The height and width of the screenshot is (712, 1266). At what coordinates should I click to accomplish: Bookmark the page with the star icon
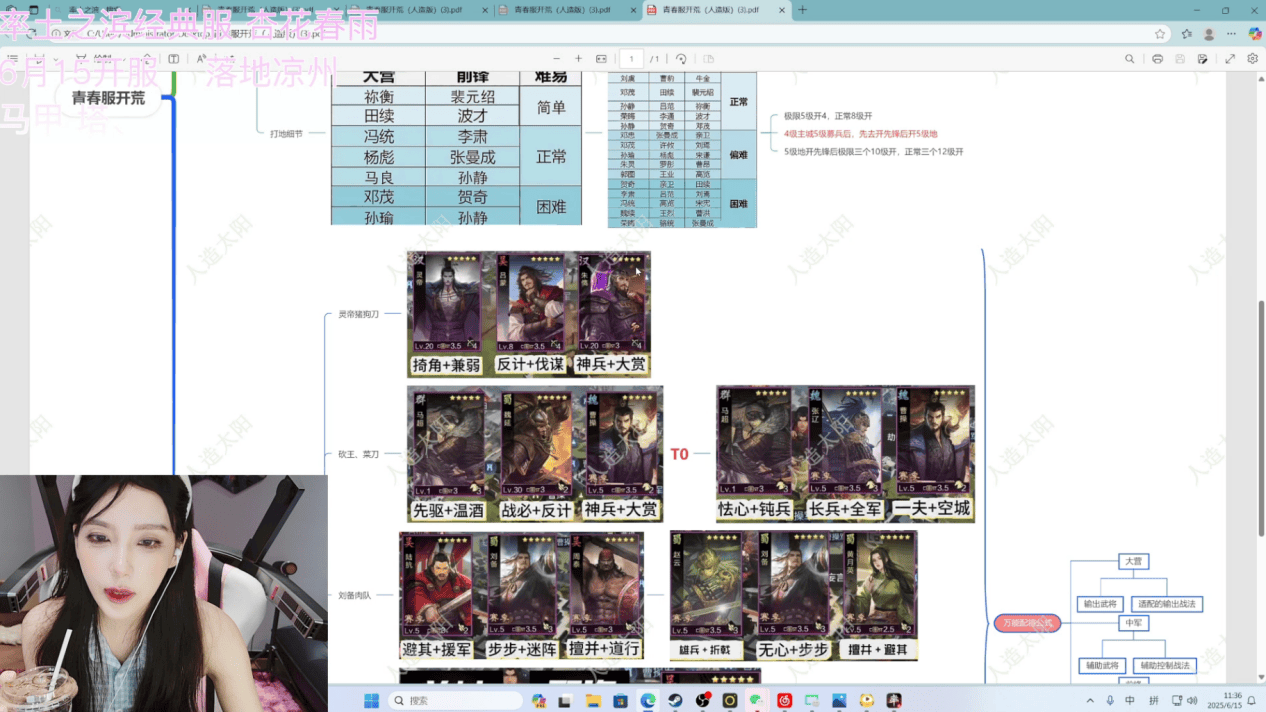1160,33
